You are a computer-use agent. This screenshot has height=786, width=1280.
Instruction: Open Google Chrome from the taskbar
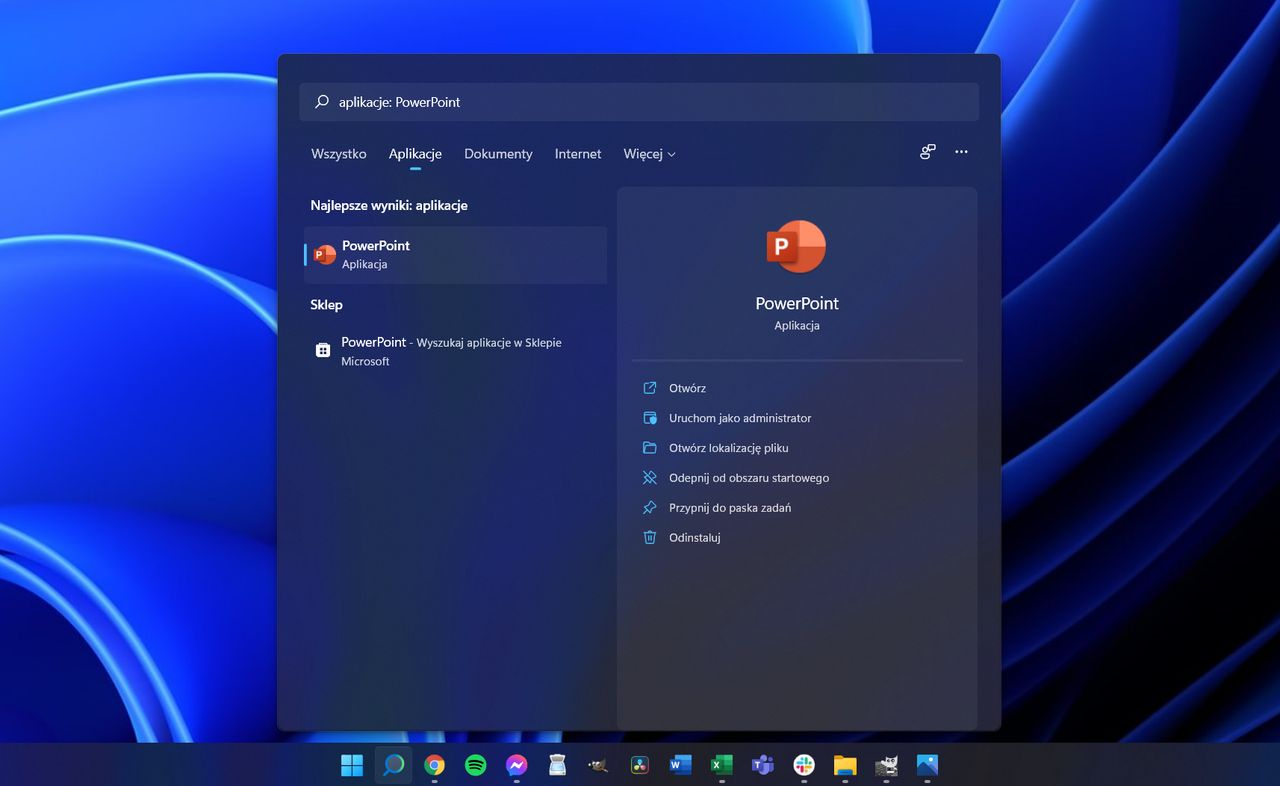pyautogui.click(x=434, y=765)
